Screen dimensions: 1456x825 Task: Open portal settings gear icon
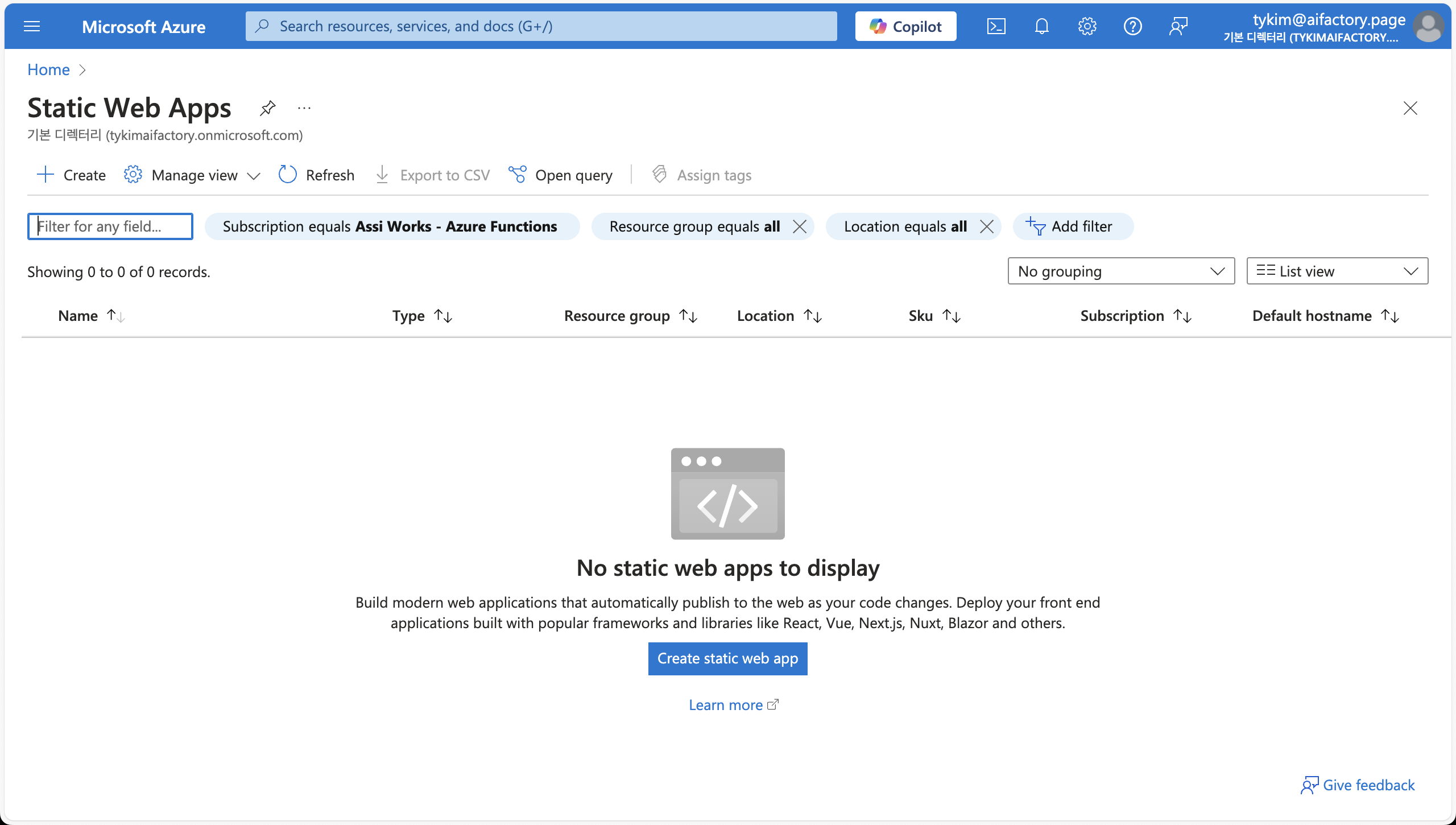(x=1087, y=26)
